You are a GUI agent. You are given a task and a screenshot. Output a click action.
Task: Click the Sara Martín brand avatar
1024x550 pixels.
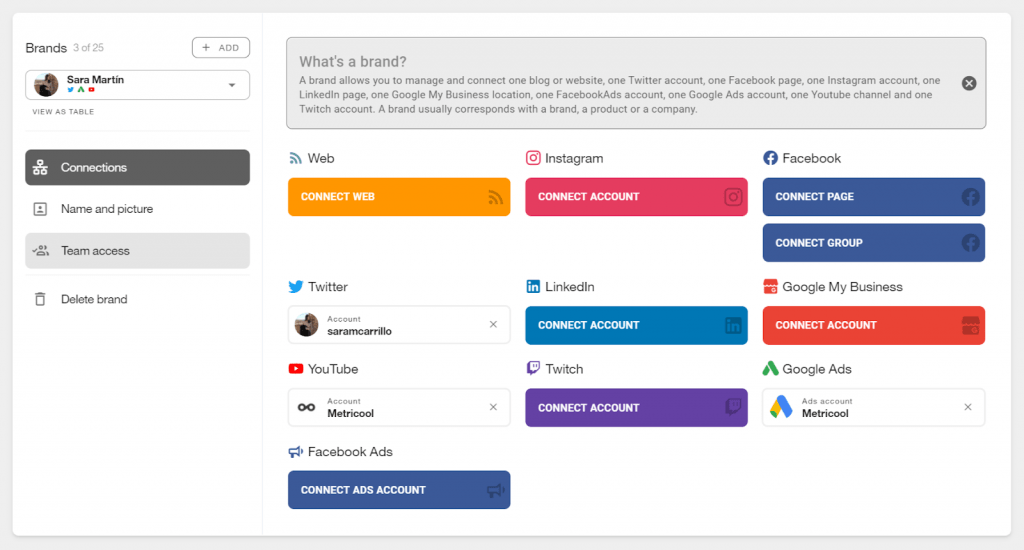(46, 85)
